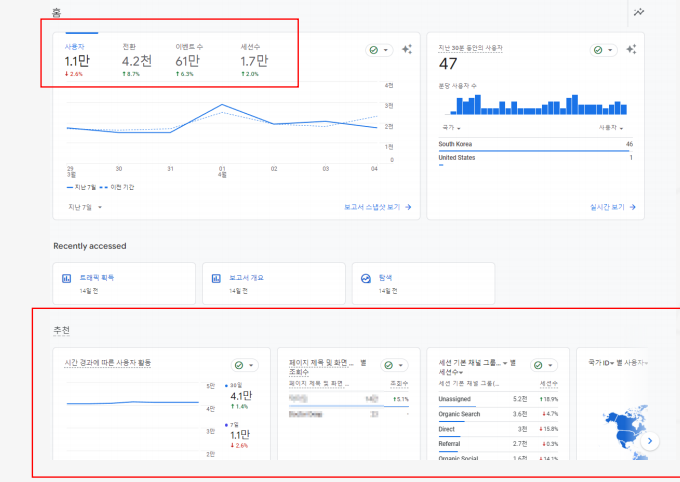The width and height of the screenshot is (680, 482).
Task: Click the realtime user count 47
Action: point(448,64)
